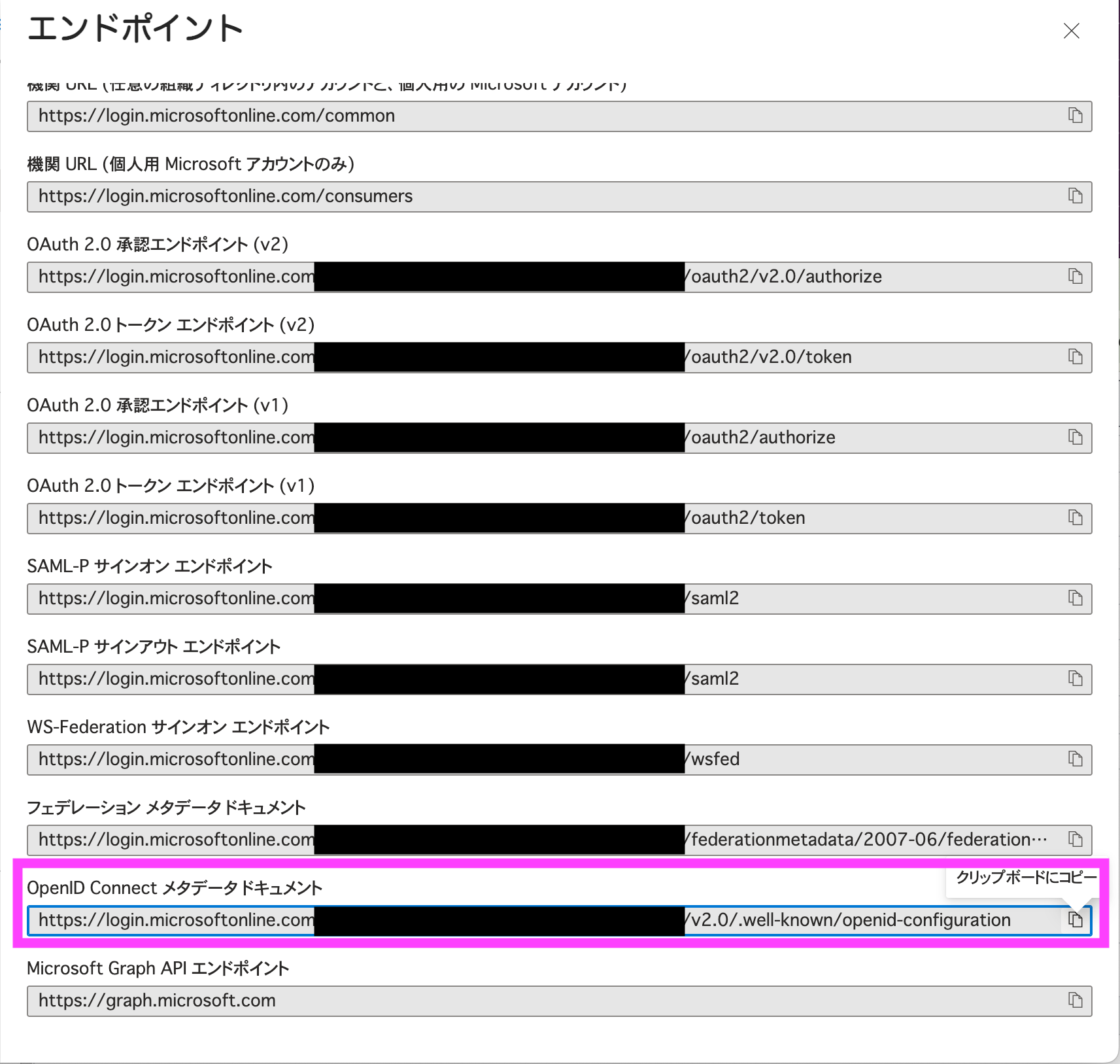Click the SAML-P サインアウト エンドポイント label

pyautogui.click(x=154, y=647)
